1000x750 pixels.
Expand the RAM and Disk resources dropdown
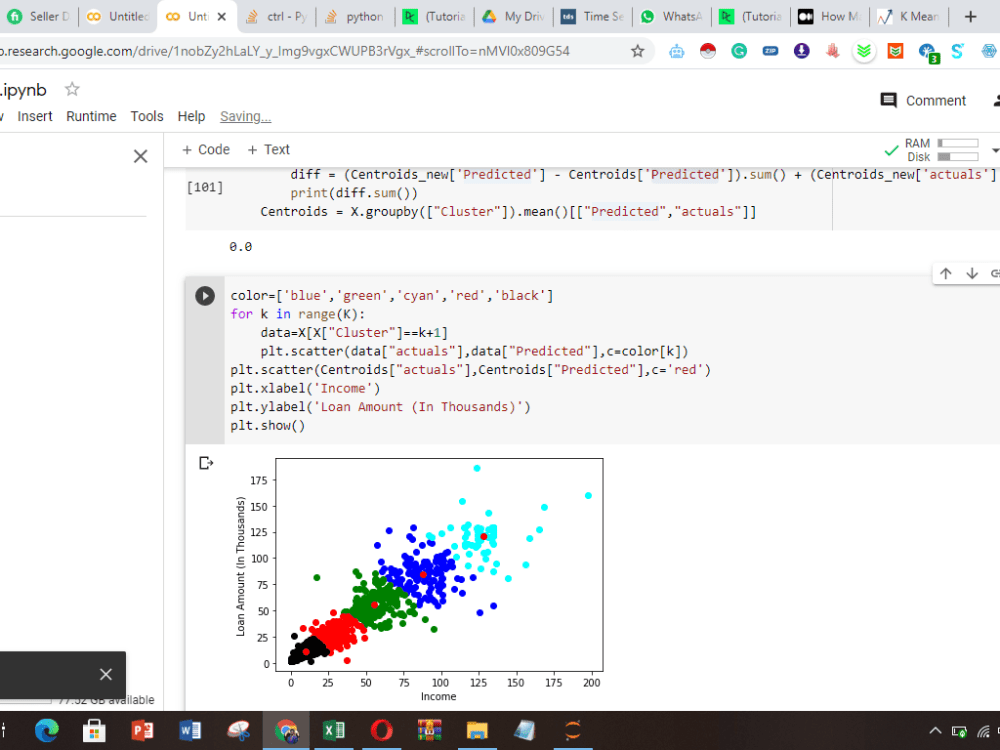pyautogui.click(x=995, y=150)
